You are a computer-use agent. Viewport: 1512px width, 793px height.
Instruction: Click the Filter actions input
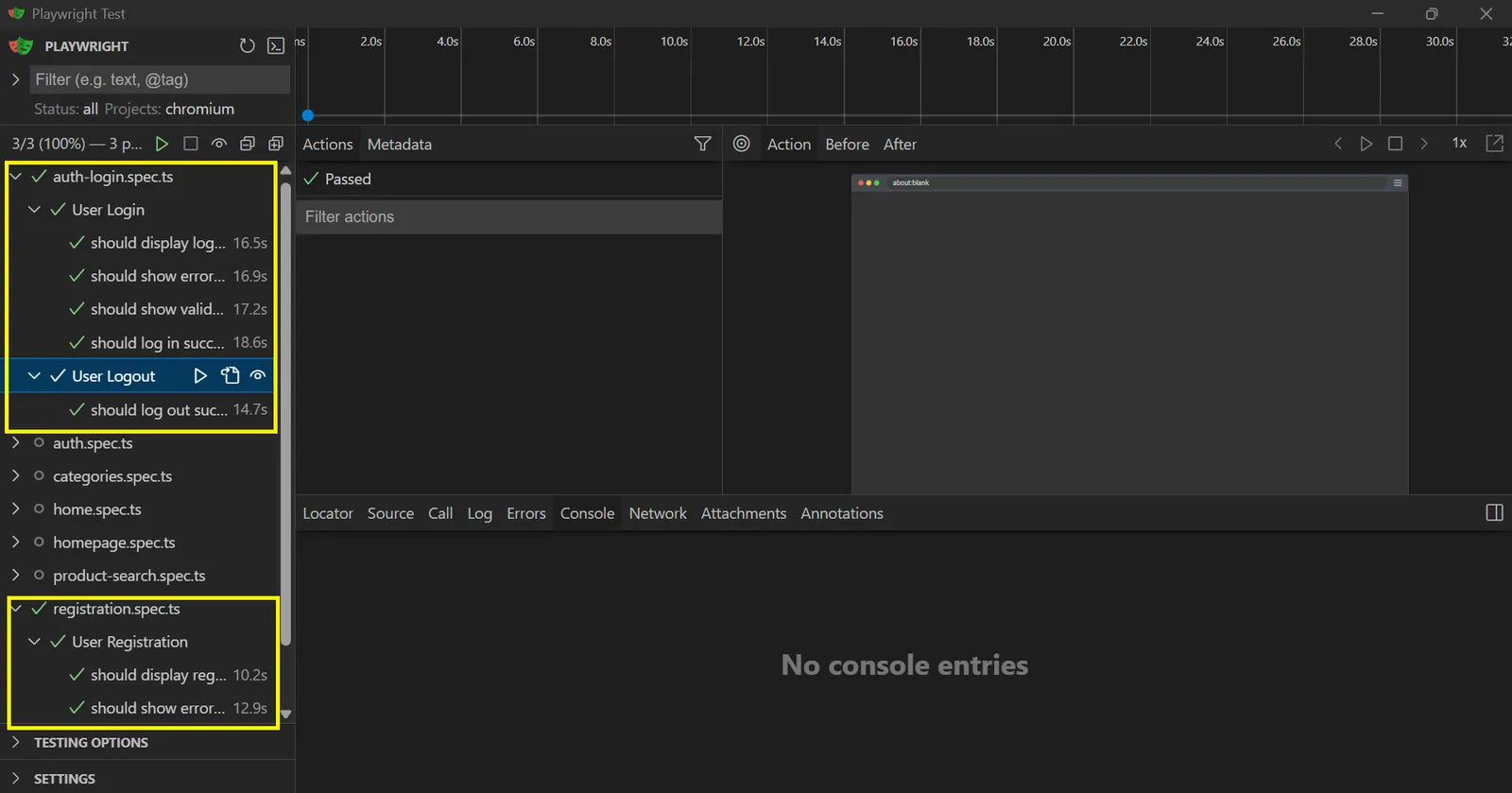(x=509, y=216)
